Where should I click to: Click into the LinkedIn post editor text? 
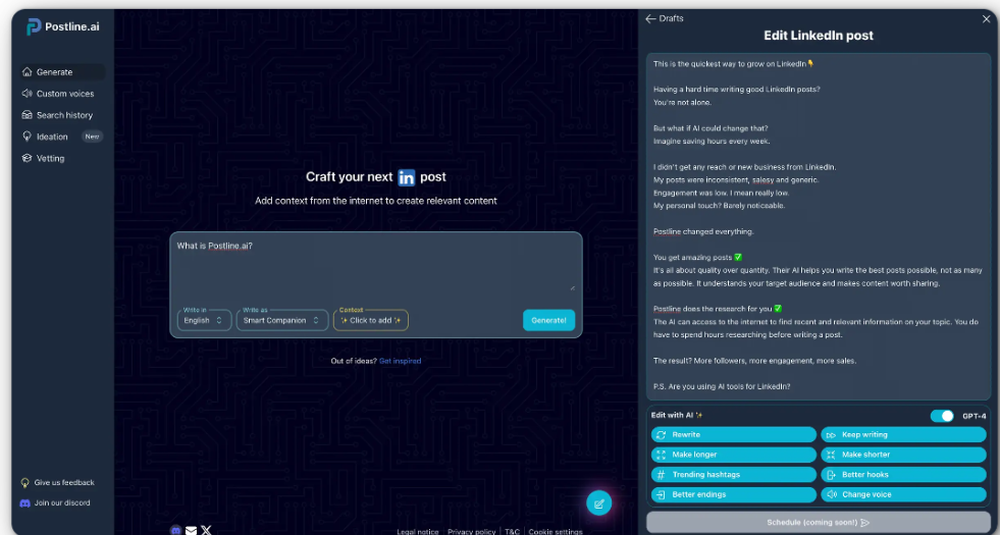(x=818, y=226)
